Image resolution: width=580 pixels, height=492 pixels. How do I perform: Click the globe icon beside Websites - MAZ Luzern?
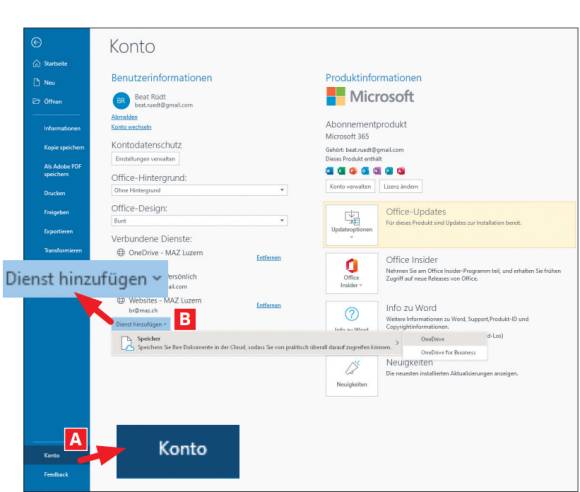[121, 300]
